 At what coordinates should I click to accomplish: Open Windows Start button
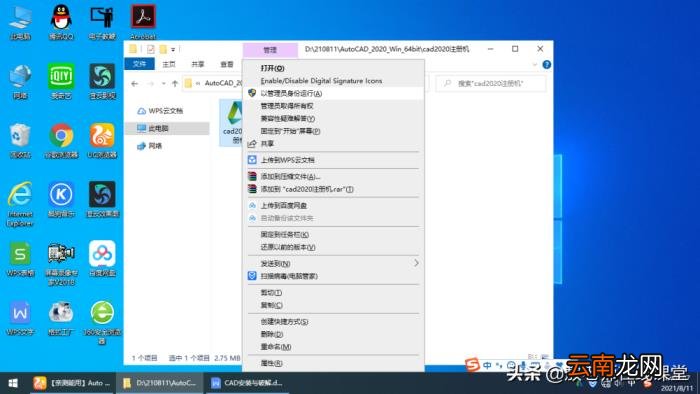13,383
